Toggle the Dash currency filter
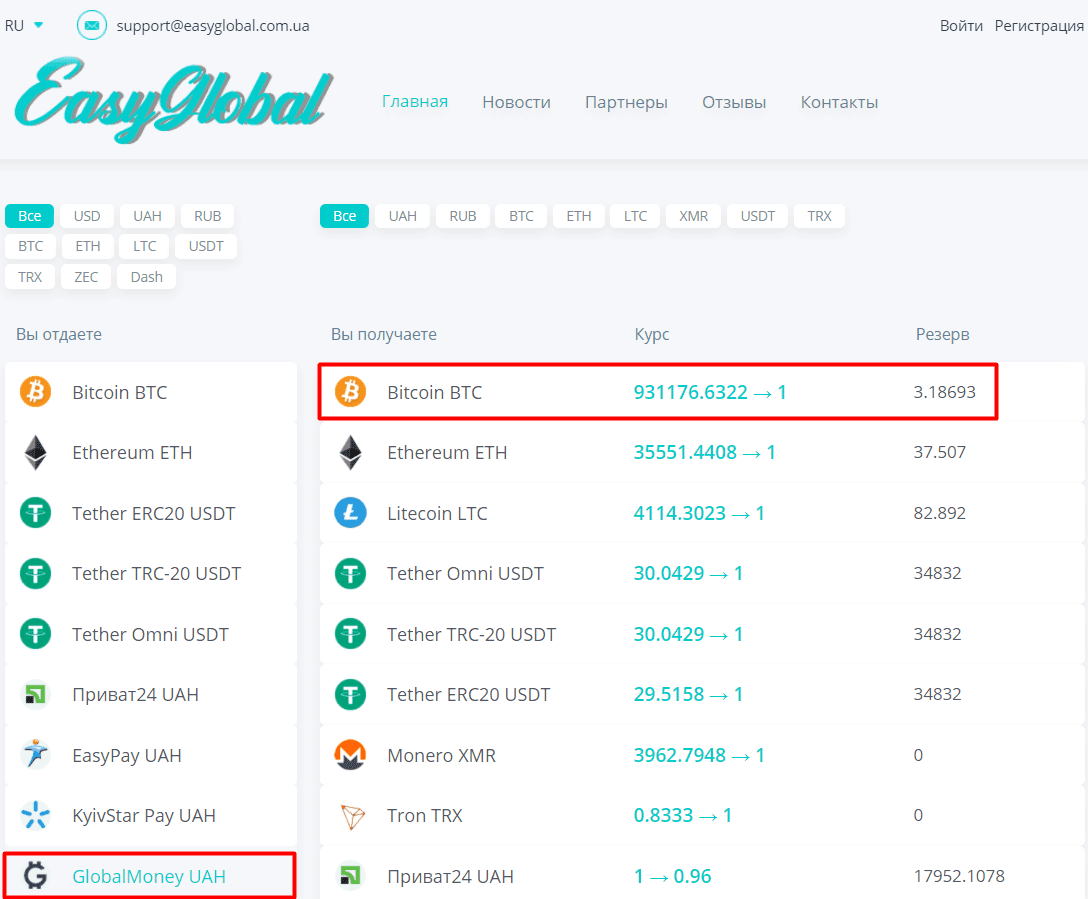 (x=146, y=276)
